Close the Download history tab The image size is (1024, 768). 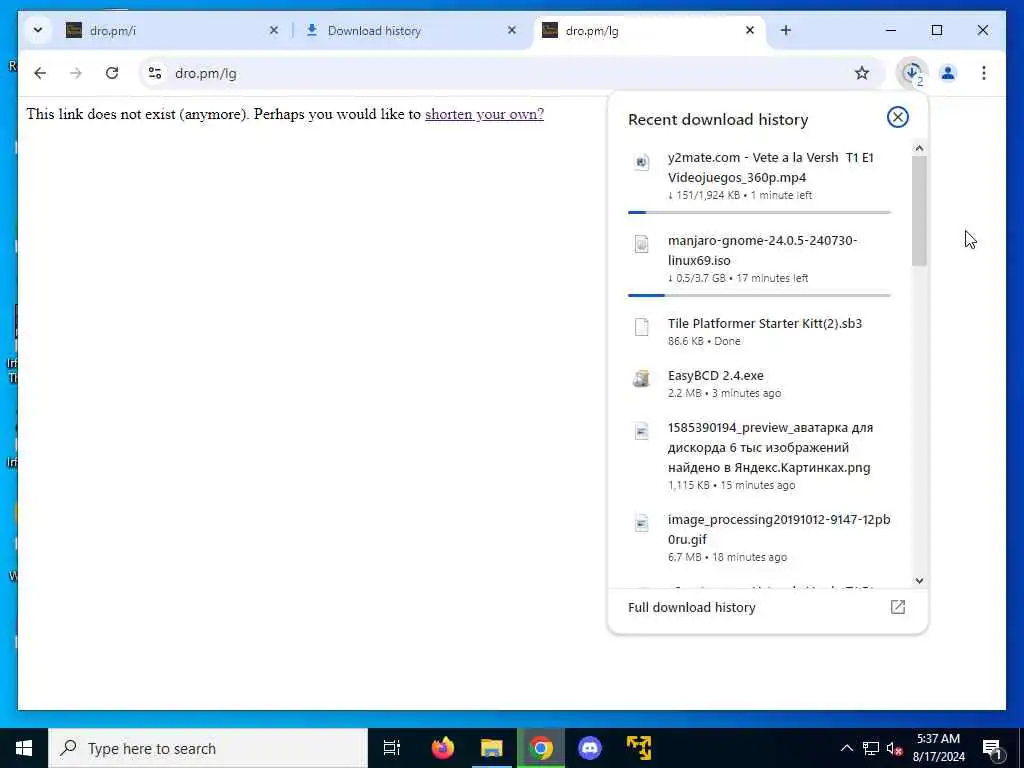(x=512, y=31)
